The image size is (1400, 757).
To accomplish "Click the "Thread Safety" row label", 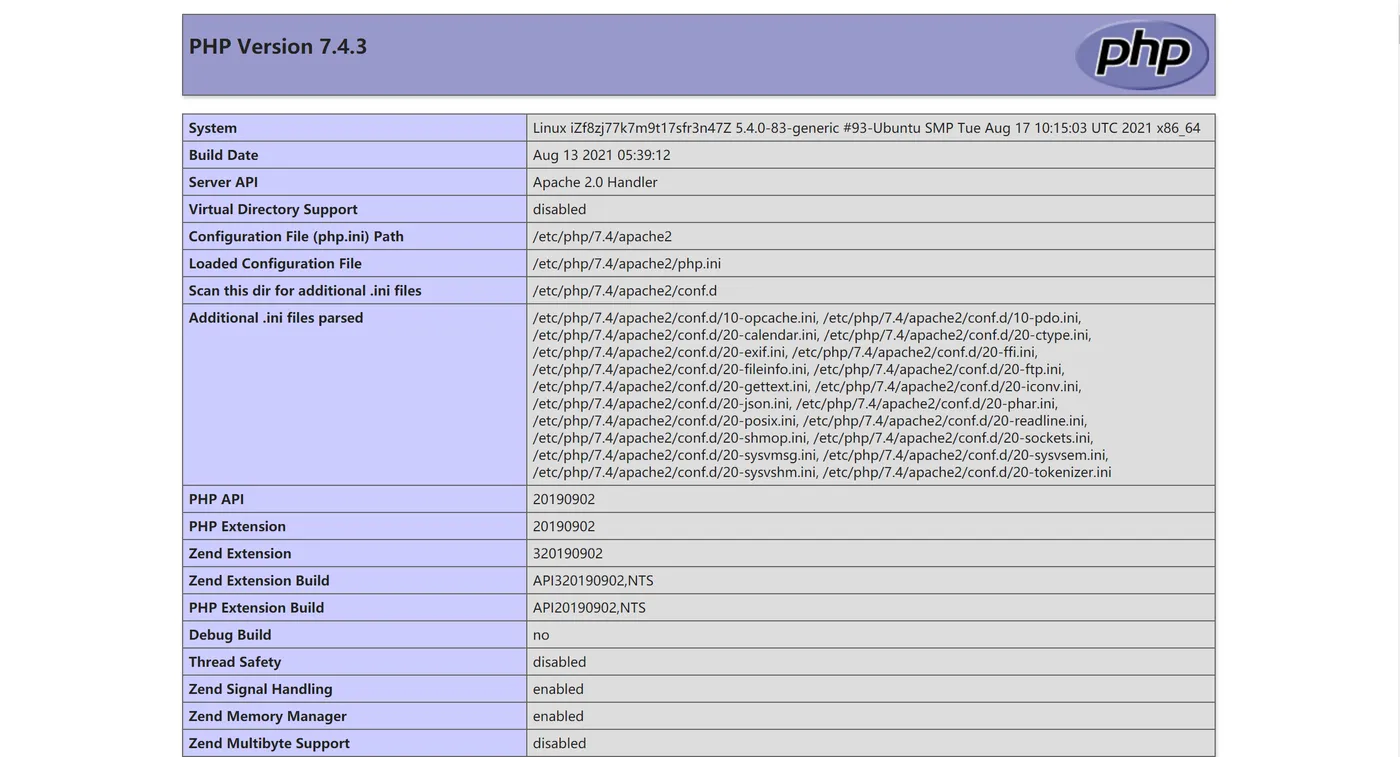I will [x=235, y=661].
